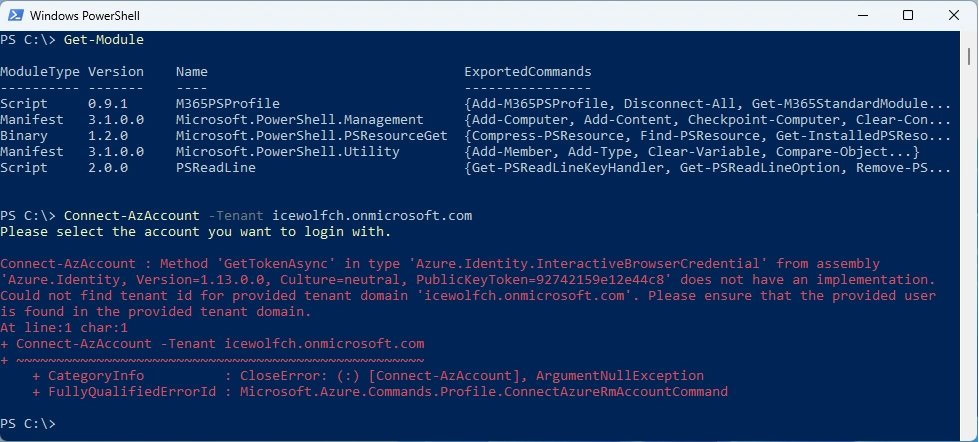The height and width of the screenshot is (442, 979).
Task: Click "Please select the account" message line
Action: point(196,232)
